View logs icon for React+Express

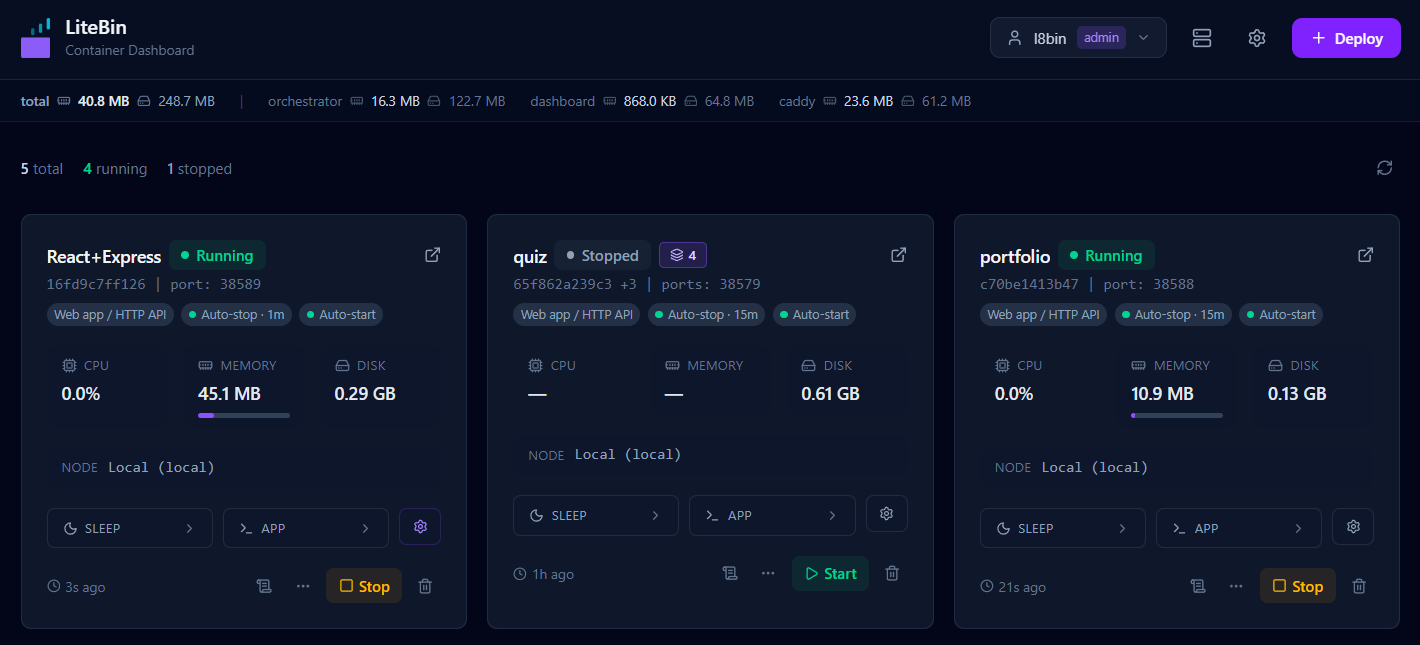pyautogui.click(x=264, y=586)
